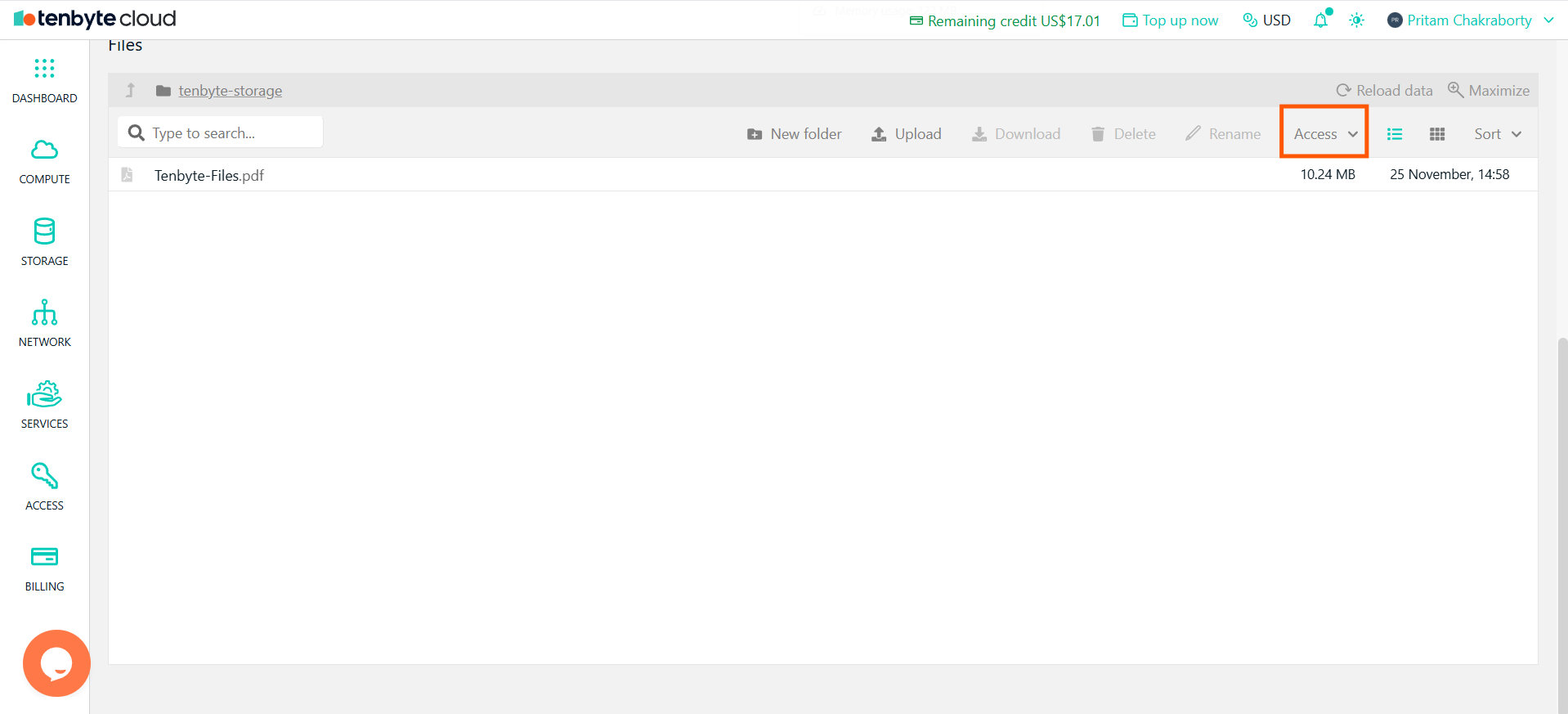Open the Sort dropdown
Viewport: 1568px width, 714px height.
click(x=1498, y=134)
